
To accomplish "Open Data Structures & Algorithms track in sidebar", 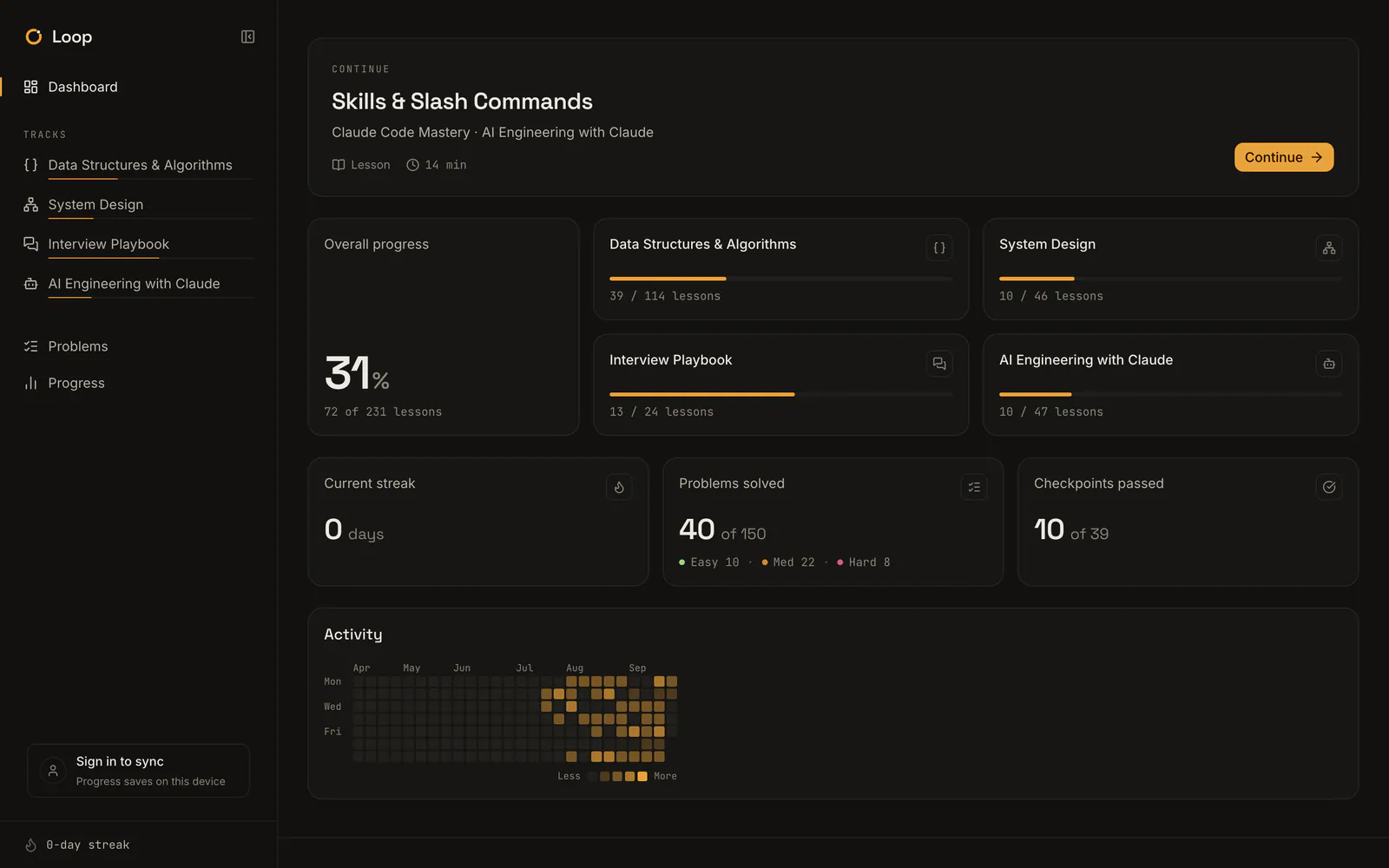I will coord(139,165).
